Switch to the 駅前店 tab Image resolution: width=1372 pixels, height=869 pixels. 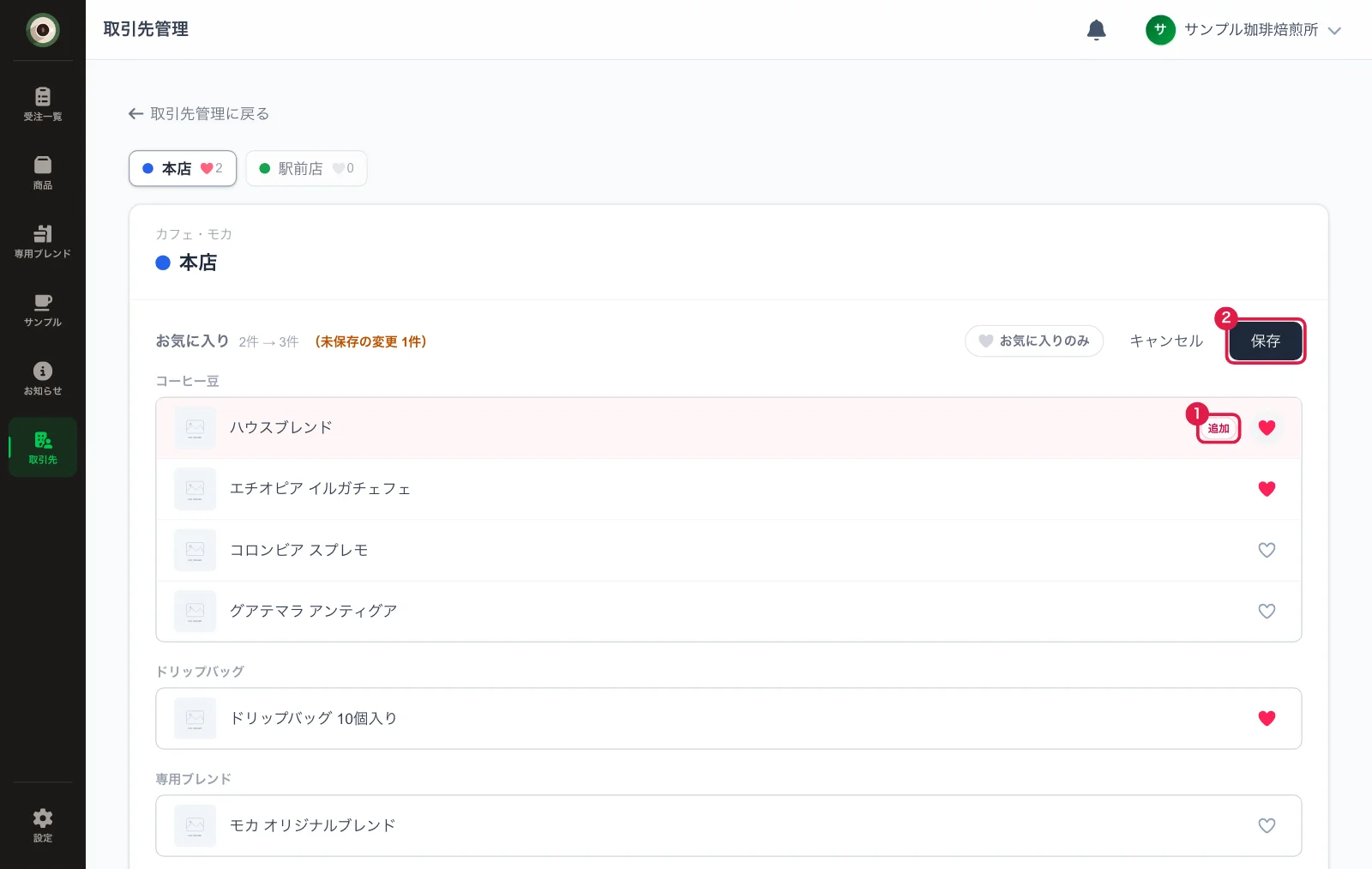pos(306,168)
